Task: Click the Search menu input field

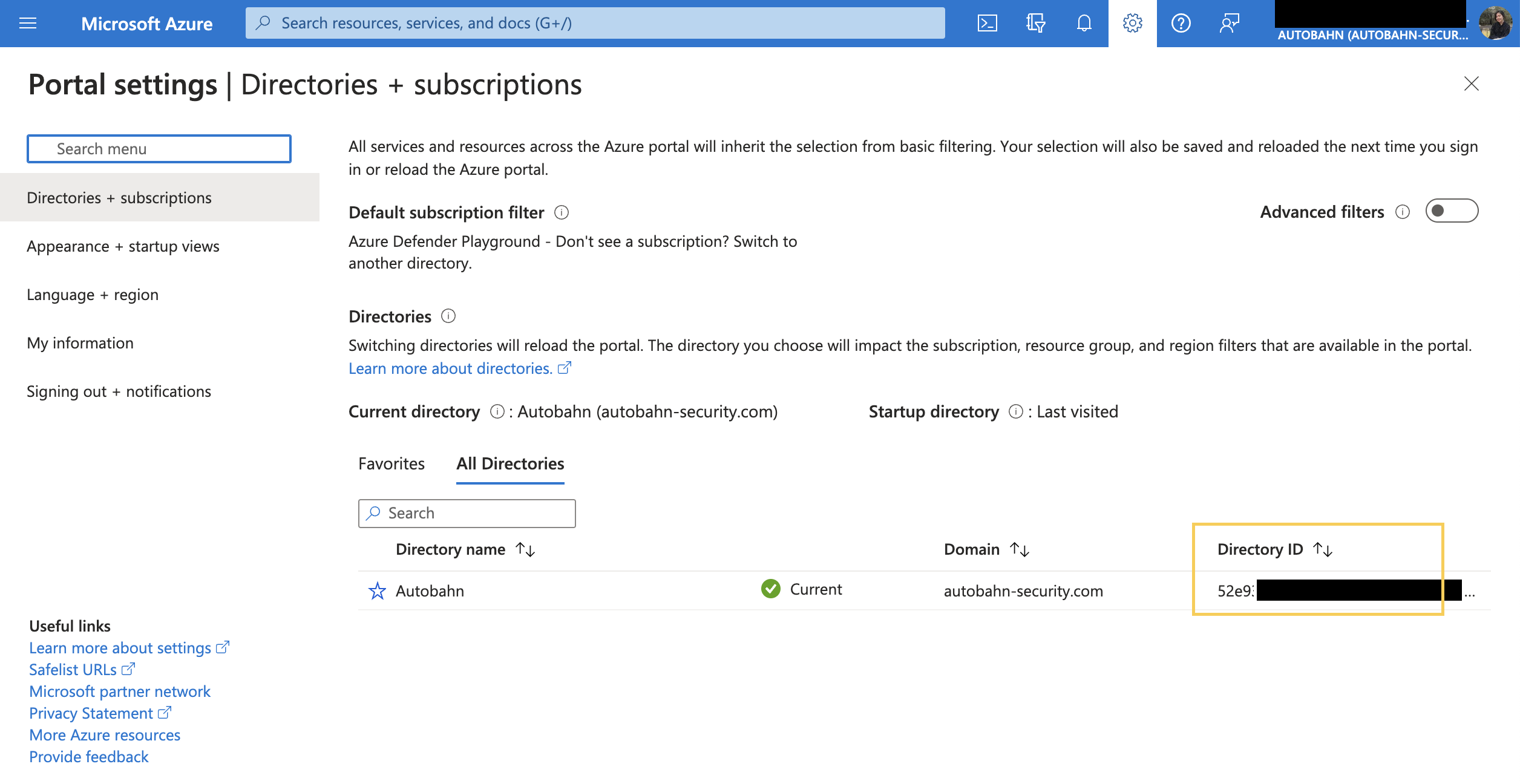Action: tap(159, 149)
